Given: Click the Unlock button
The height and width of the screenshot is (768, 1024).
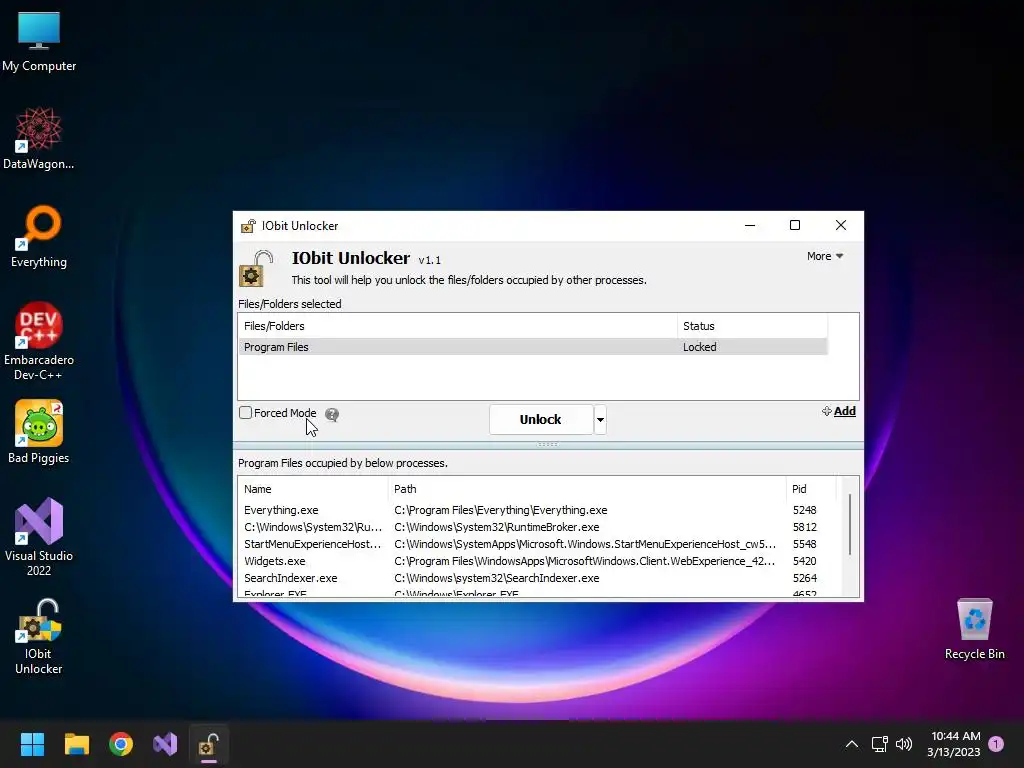Looking at the screenshot, I should (x=541, y=419).
